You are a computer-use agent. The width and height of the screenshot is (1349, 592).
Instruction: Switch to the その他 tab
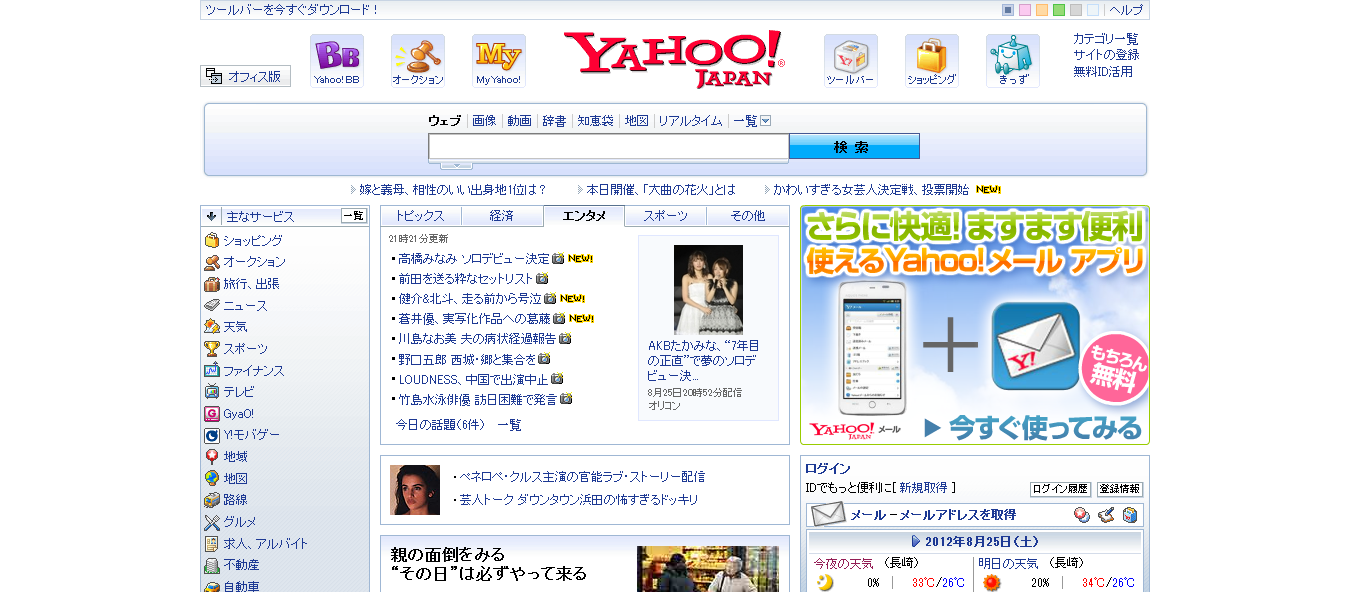(x=748, y=216)
